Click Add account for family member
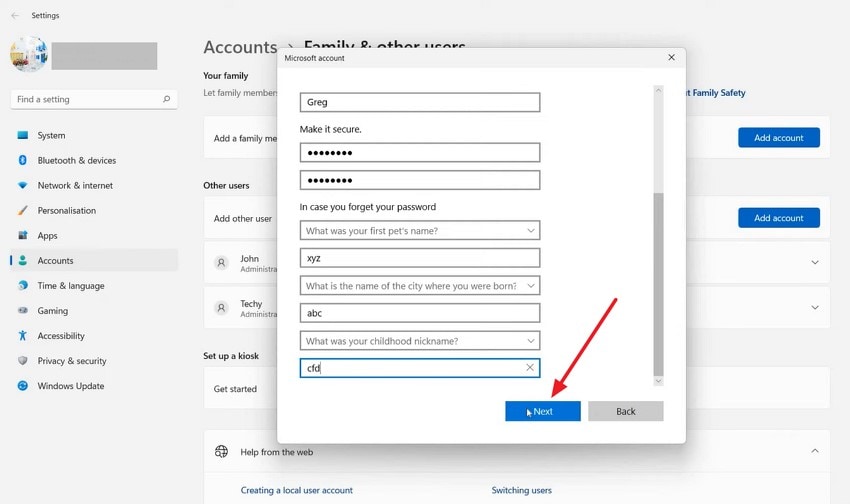 coord(778,138)
